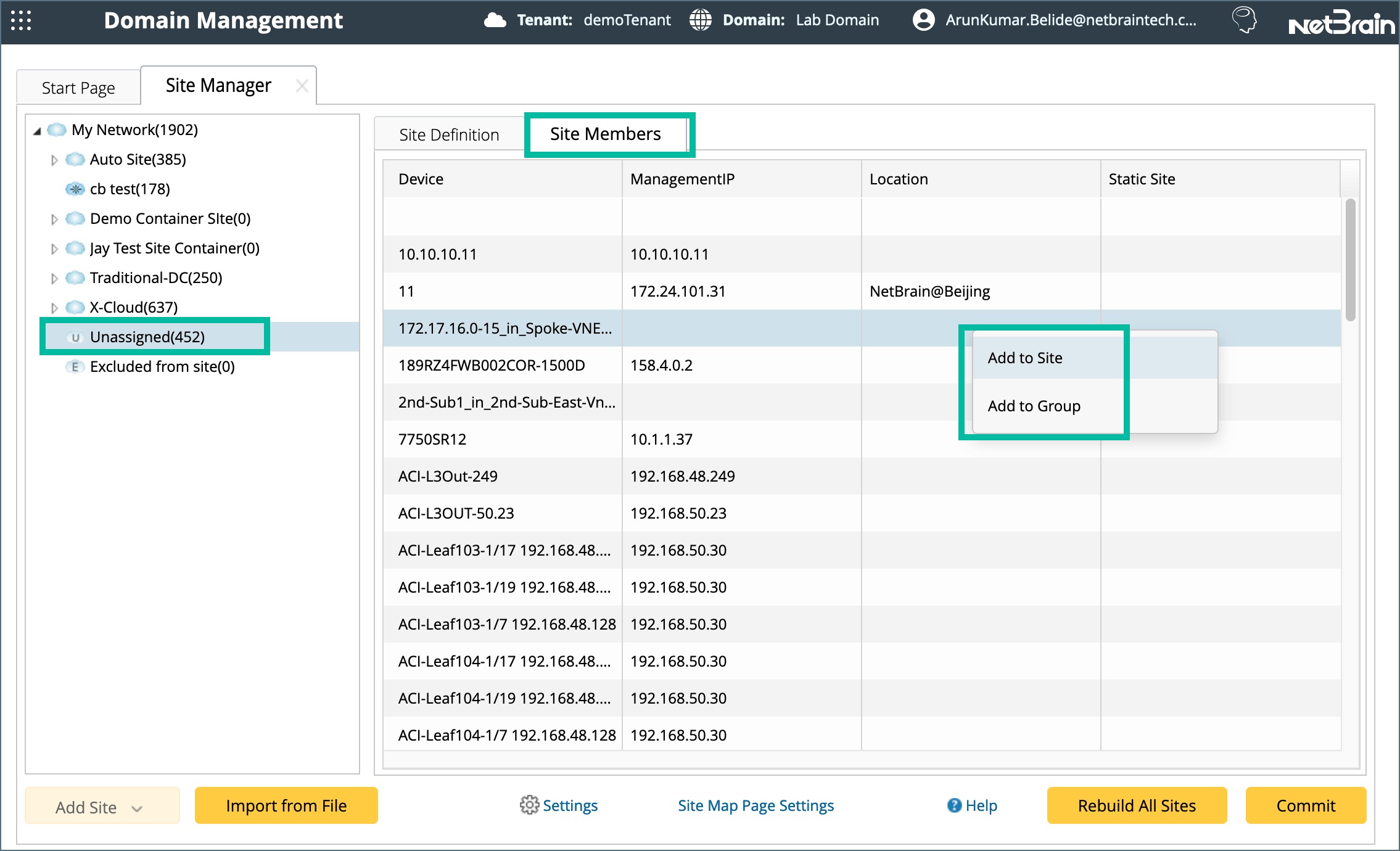The width and height of the screenshot is (1400, 851).
Task: Expand the Traditional-DC node
Action: pyautogui.click(x=54, y=279)
